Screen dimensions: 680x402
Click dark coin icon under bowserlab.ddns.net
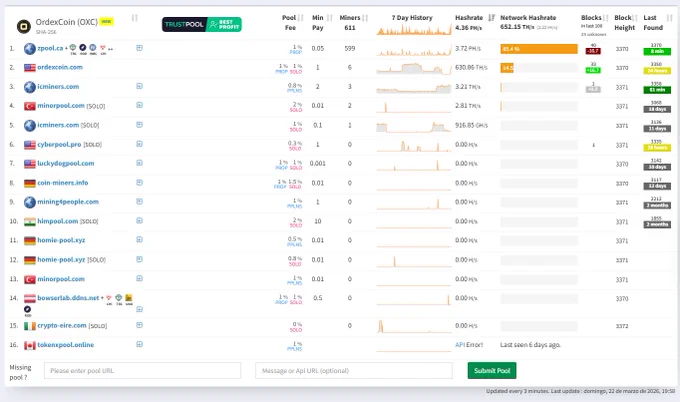pyautogui.click(x=27, y=309)
